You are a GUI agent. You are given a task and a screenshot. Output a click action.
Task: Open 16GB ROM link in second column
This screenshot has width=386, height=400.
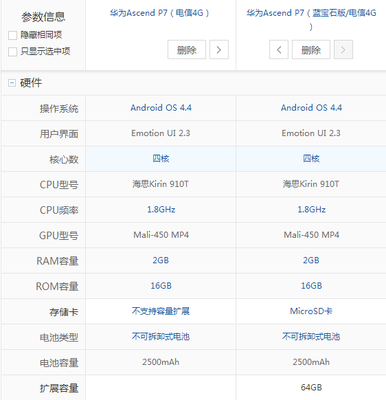[311, 286]
